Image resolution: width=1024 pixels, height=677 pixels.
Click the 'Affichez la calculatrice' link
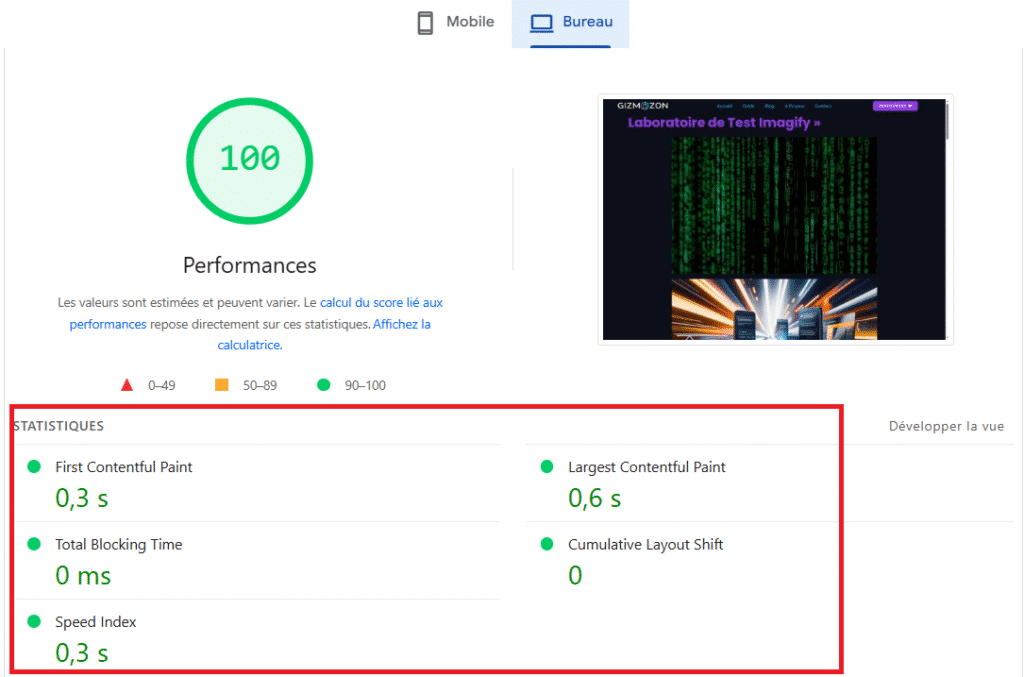pyautogui.click(x=401, y=325)
